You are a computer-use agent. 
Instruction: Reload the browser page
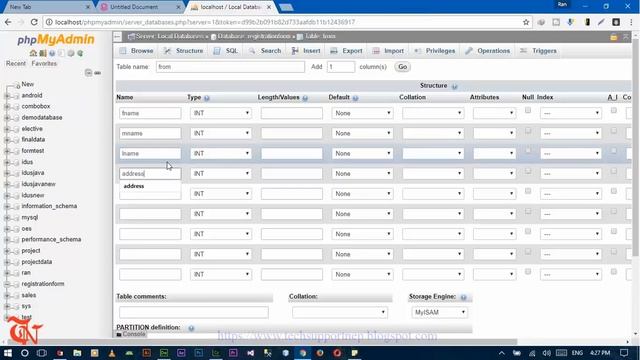(x=34, y=22)
